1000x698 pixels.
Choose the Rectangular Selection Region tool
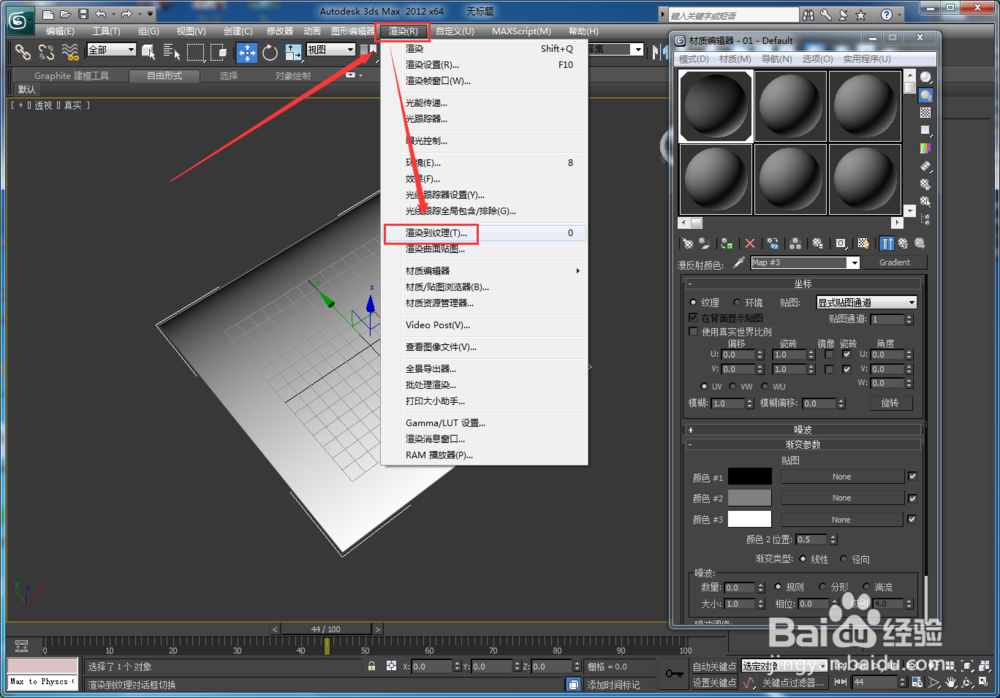(x=195, y=52)
